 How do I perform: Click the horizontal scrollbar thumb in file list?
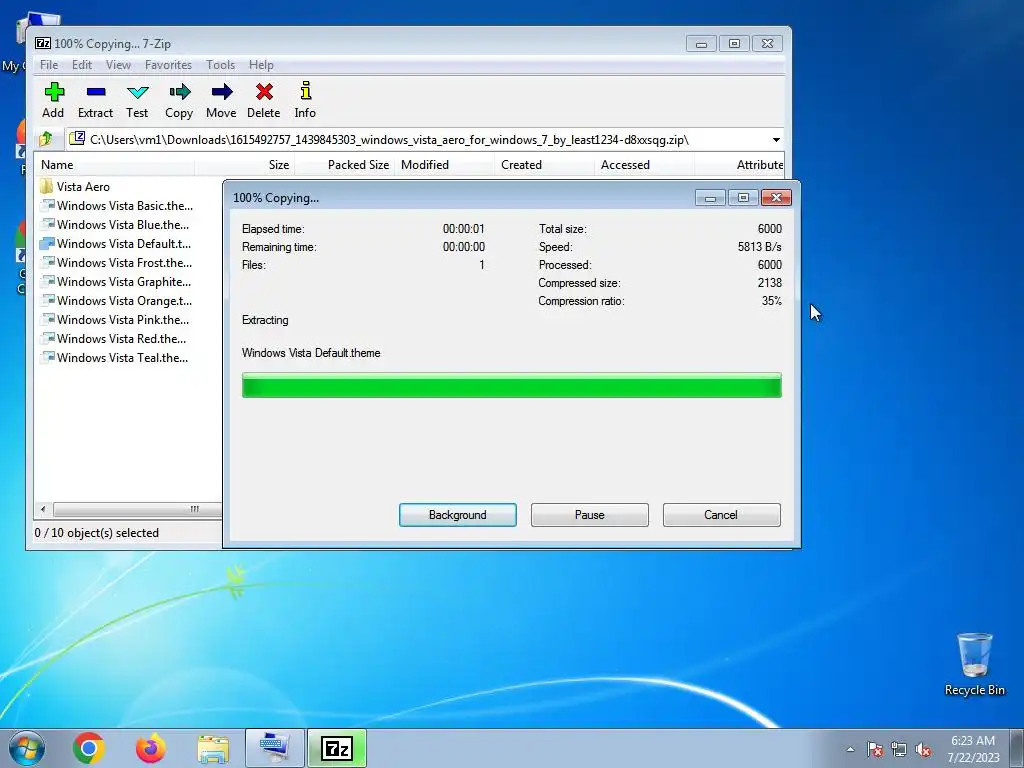coord(137,509)
